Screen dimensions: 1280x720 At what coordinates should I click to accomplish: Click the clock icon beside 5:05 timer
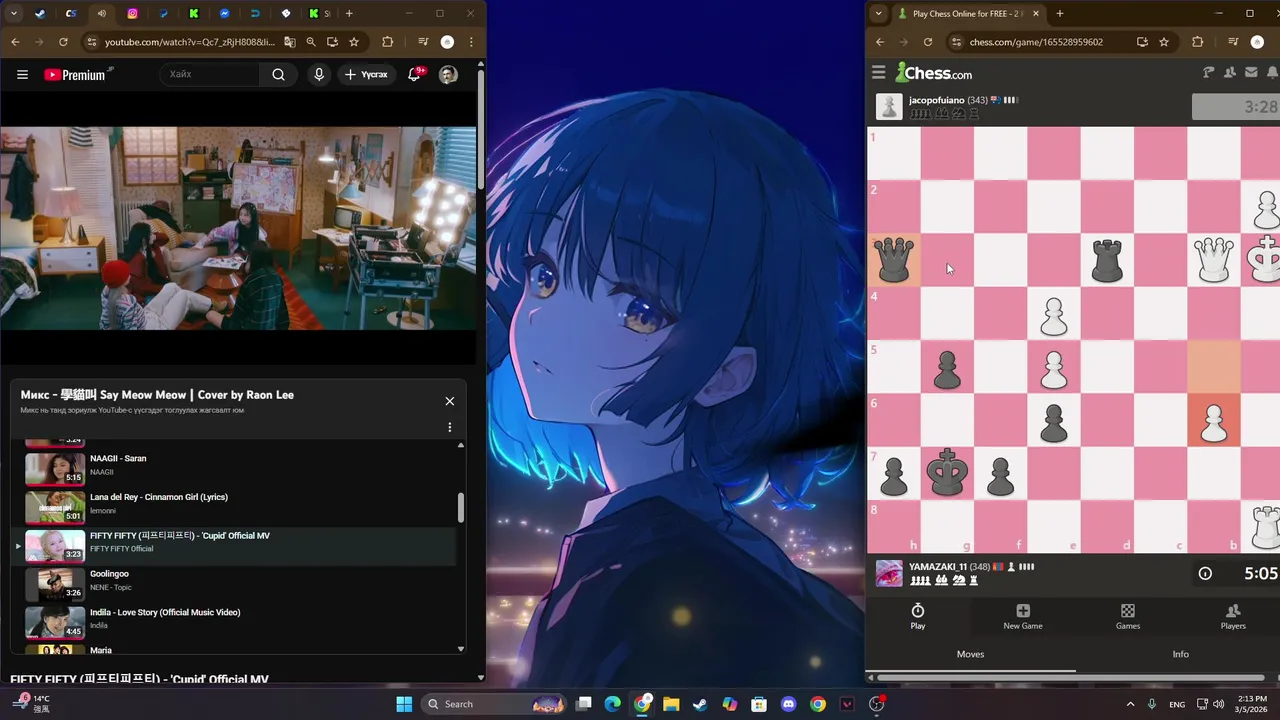1205,573
